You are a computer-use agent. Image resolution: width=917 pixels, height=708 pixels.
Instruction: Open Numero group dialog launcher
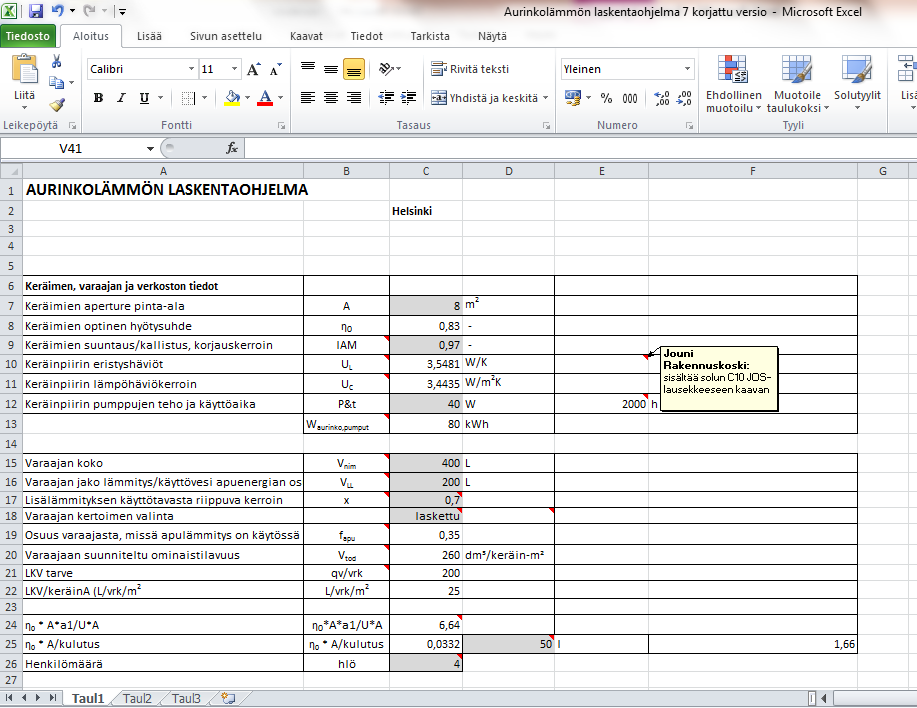click(x=690, y=126)
